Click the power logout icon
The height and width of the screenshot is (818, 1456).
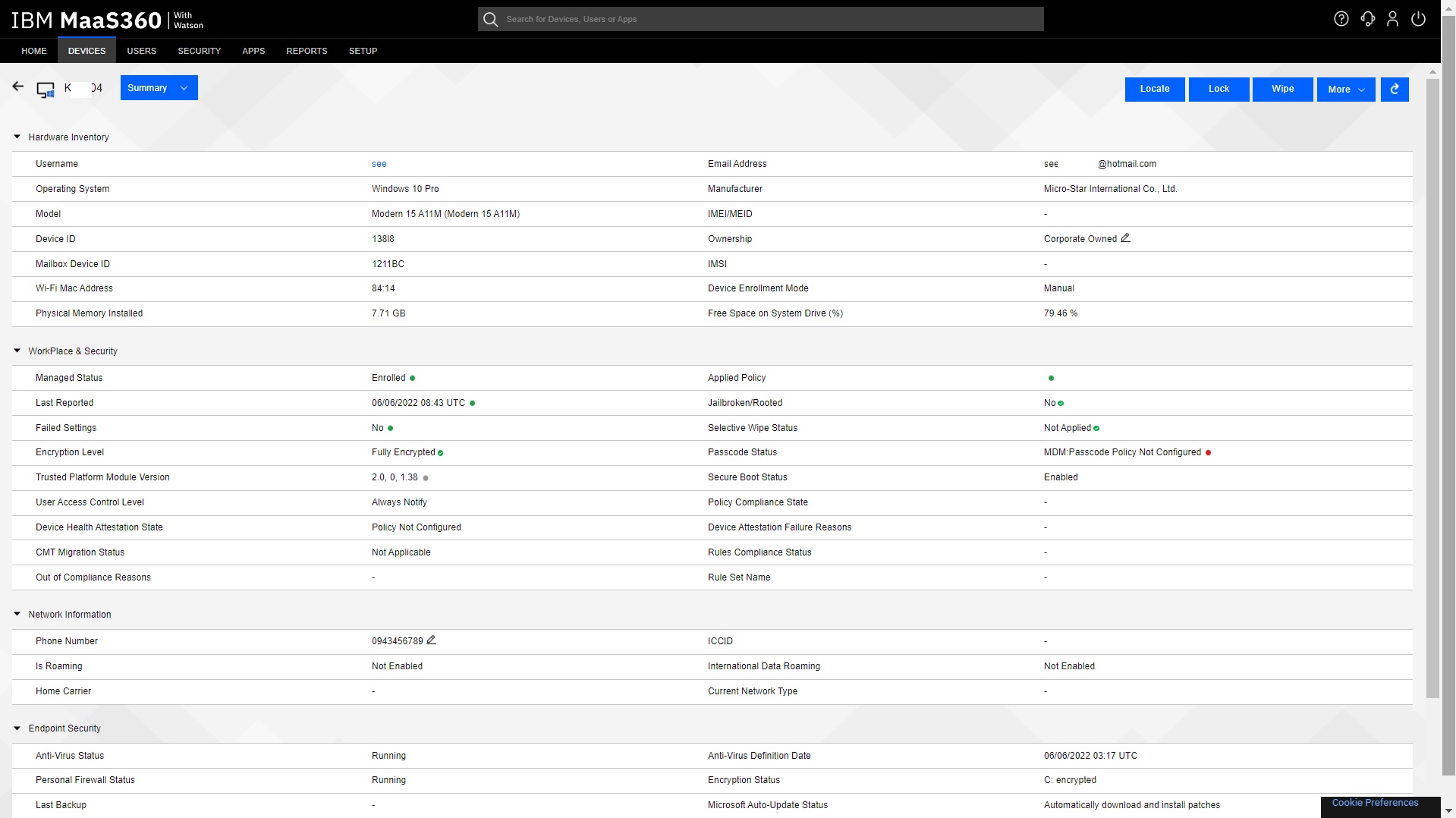(1419, 19)
